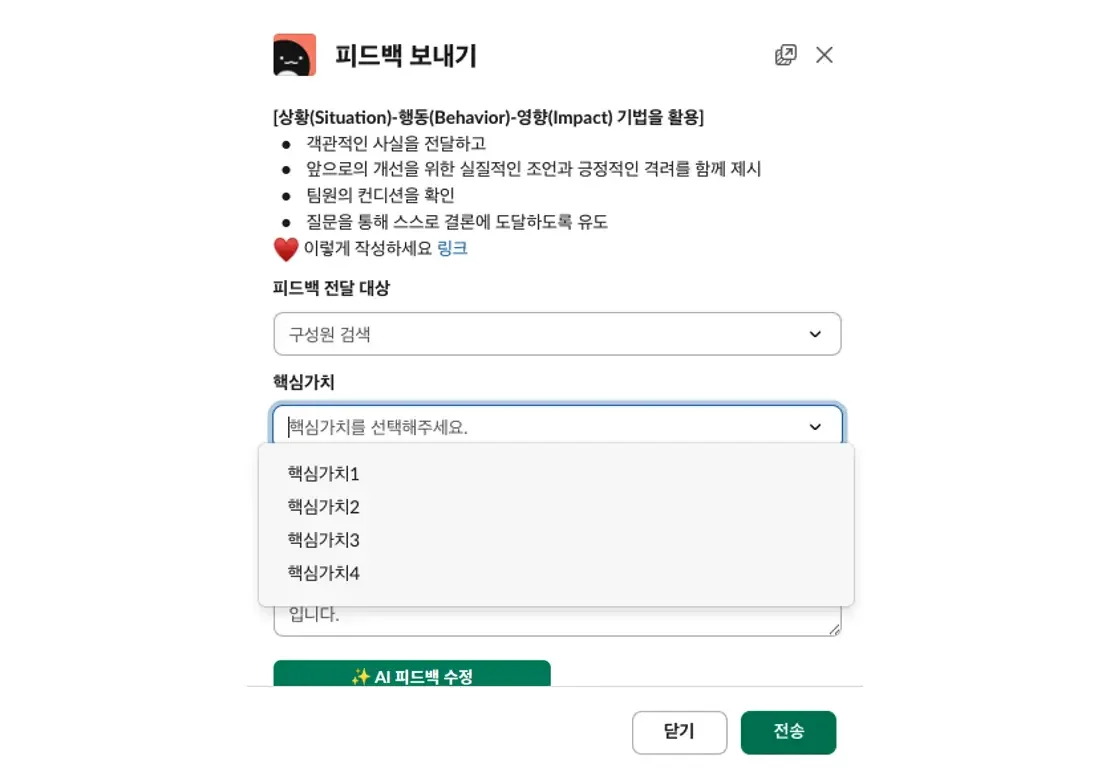
Task: Click the 피드백 전달 대상 label
Action: 331,288
